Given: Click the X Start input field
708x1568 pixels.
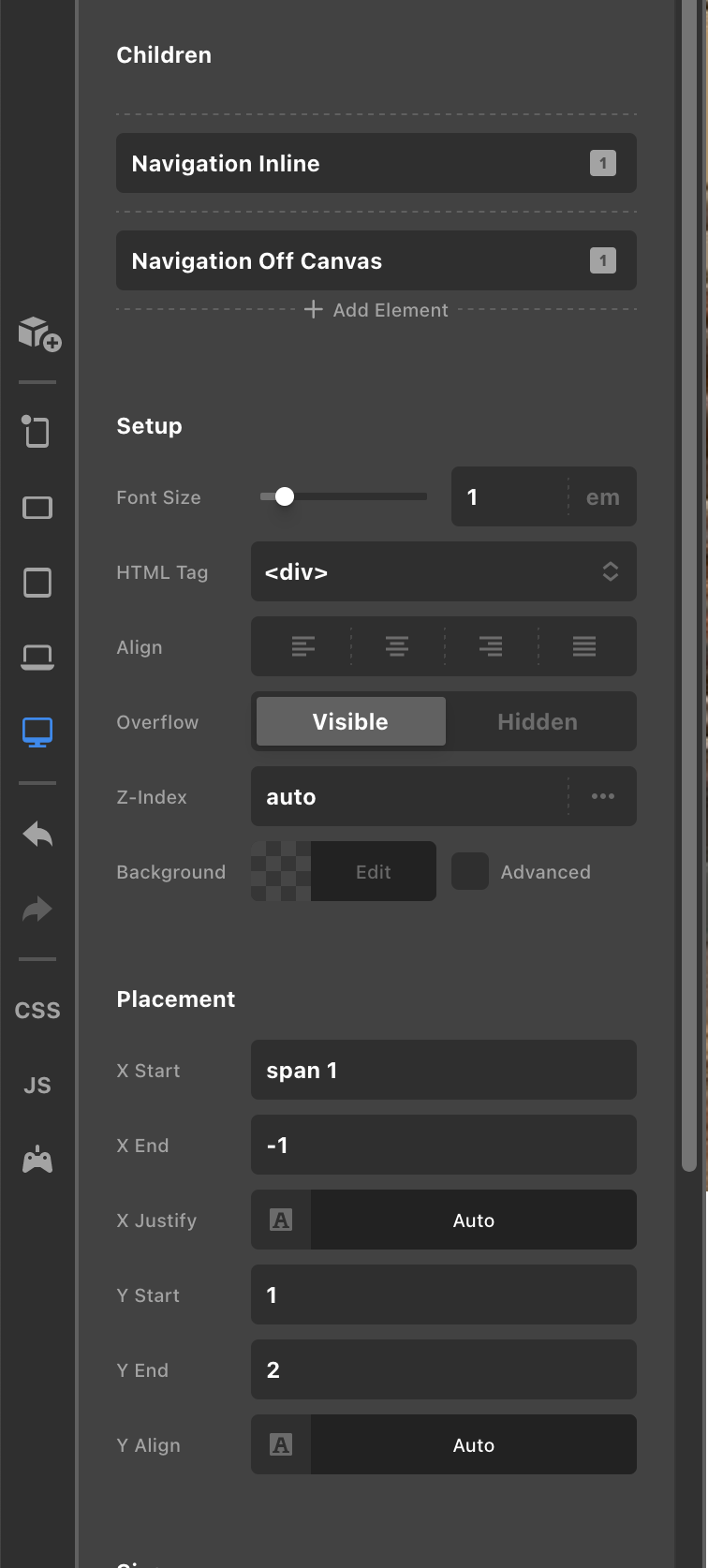Looking at the screenshot, I should point(443,1070).
